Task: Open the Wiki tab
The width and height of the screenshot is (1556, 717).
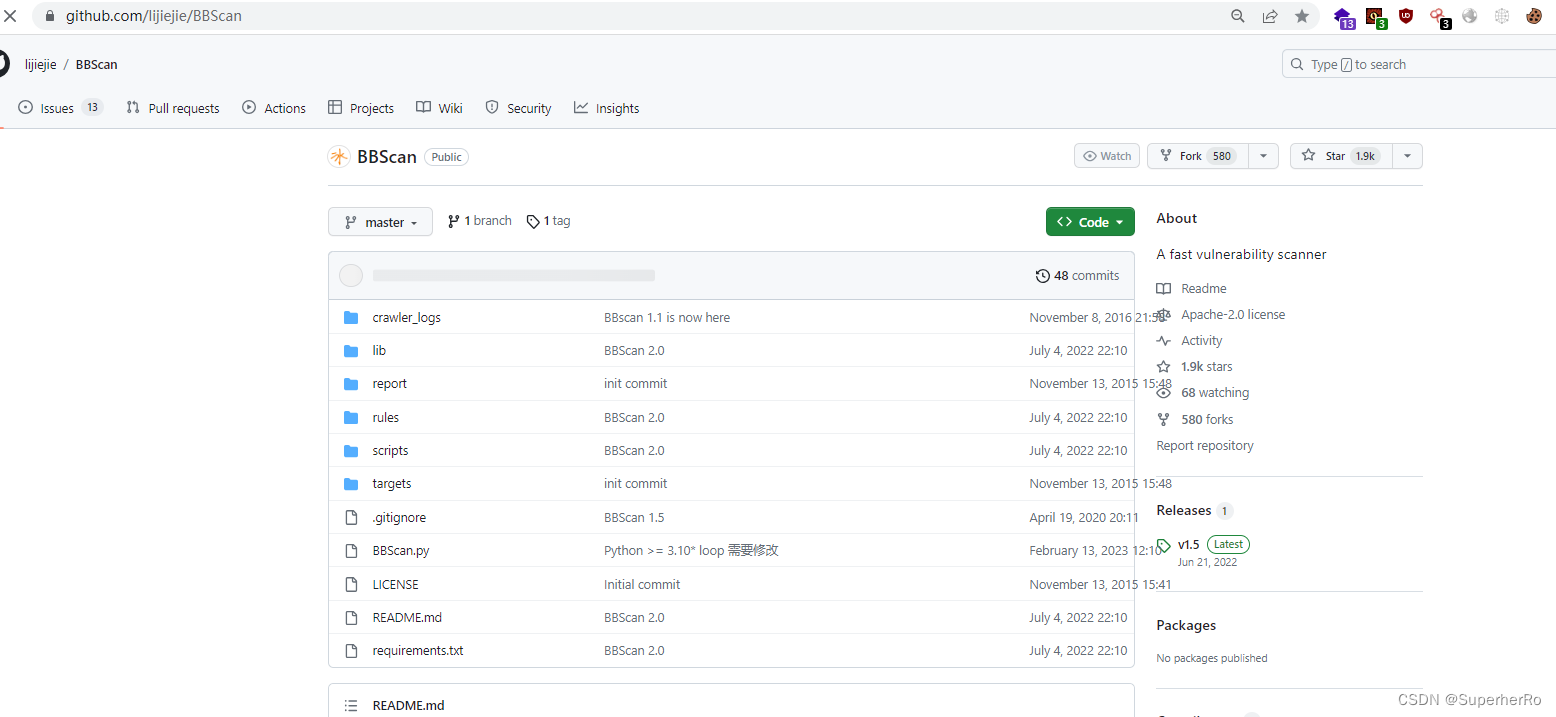Action: 439,108
